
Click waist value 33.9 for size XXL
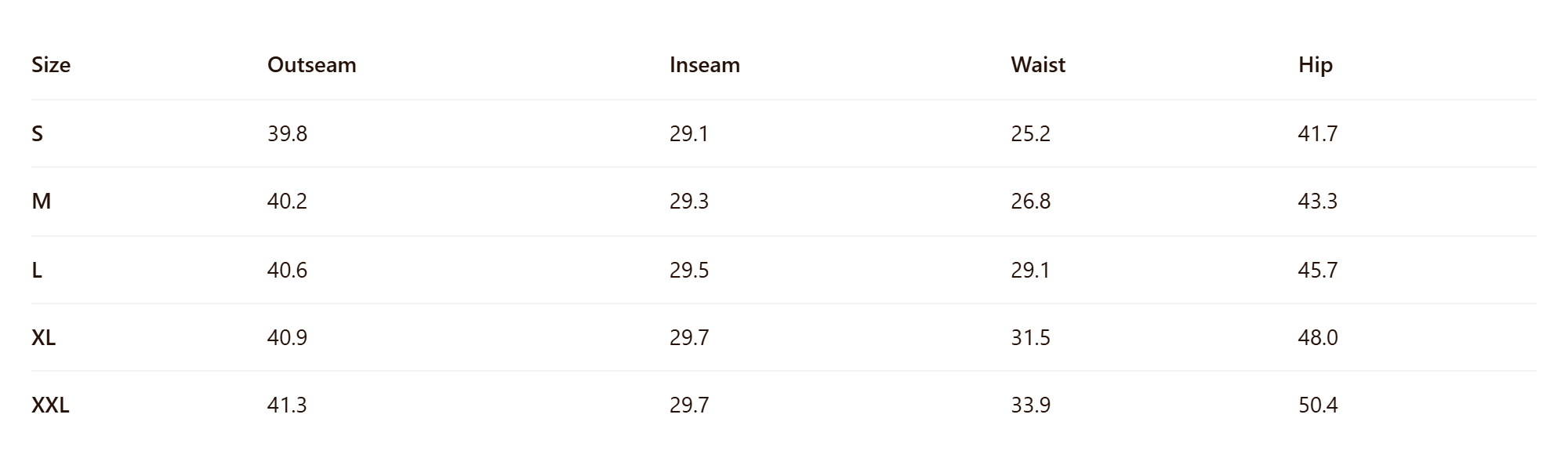pyautogui.click(x=1030, y=405)
